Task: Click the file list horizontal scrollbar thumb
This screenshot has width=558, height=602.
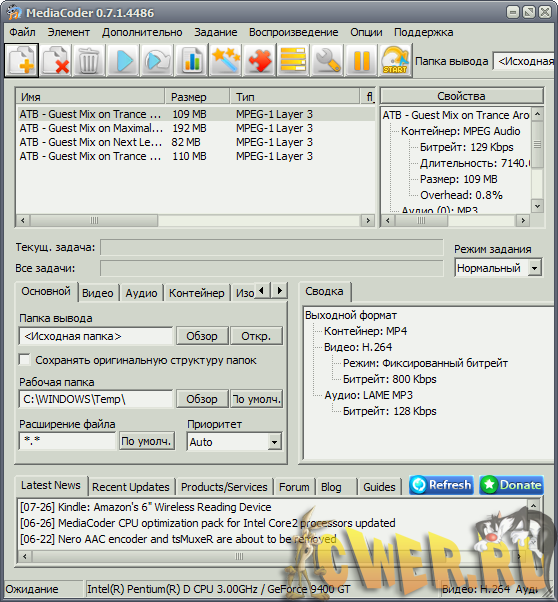Action: [x=94, y=220]
